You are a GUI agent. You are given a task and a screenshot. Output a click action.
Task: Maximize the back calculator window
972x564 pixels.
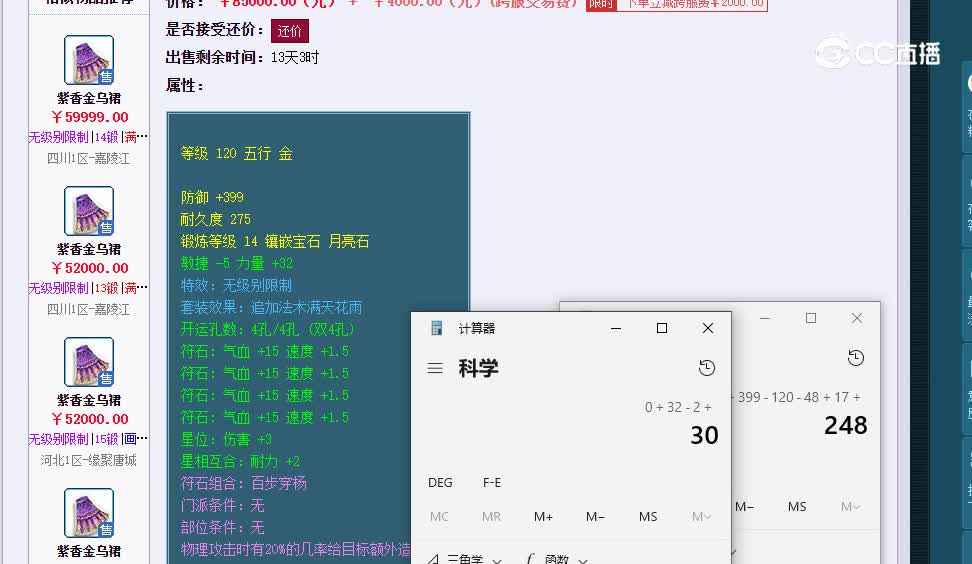point(811,318)
